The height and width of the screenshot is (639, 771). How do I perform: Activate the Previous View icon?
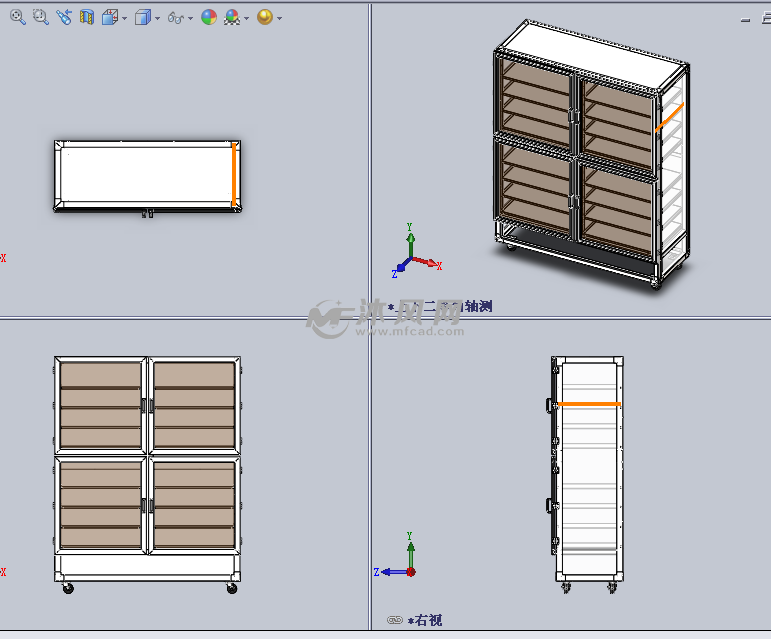pos(64,17)
